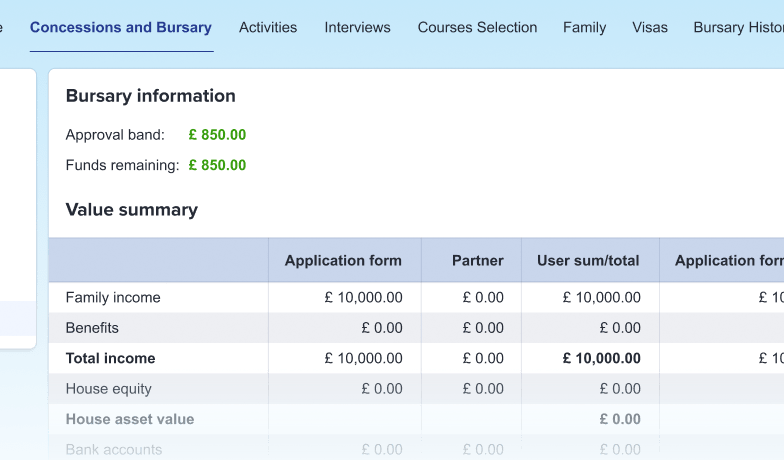
Task: Click bold Total income User sum £ 10,000.00
Action: click(x=602, y=358)
